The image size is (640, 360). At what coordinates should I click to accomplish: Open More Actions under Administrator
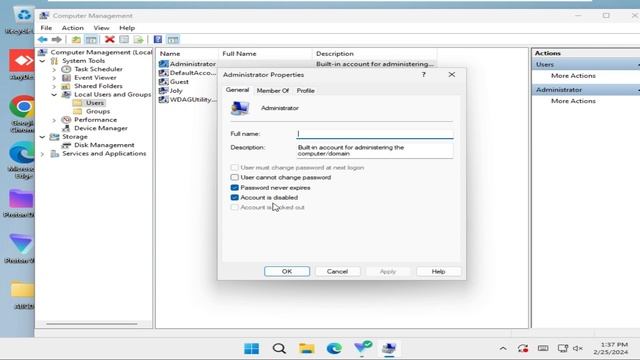tap(573, 101)
